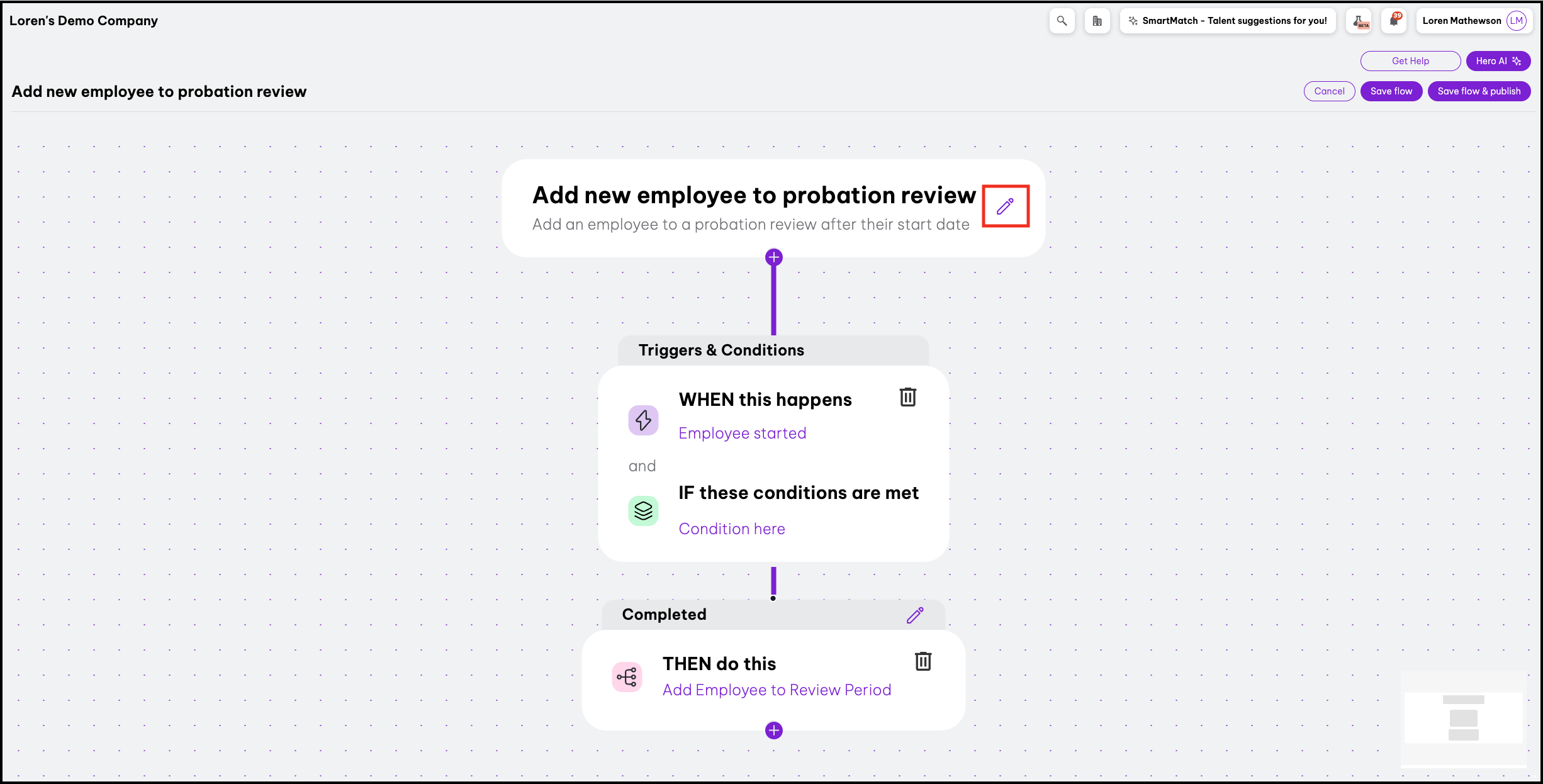This screenshot has width=1543, height=784.
Task: Click the minimap preview of the flow
Action: [x=1463, y=718]
